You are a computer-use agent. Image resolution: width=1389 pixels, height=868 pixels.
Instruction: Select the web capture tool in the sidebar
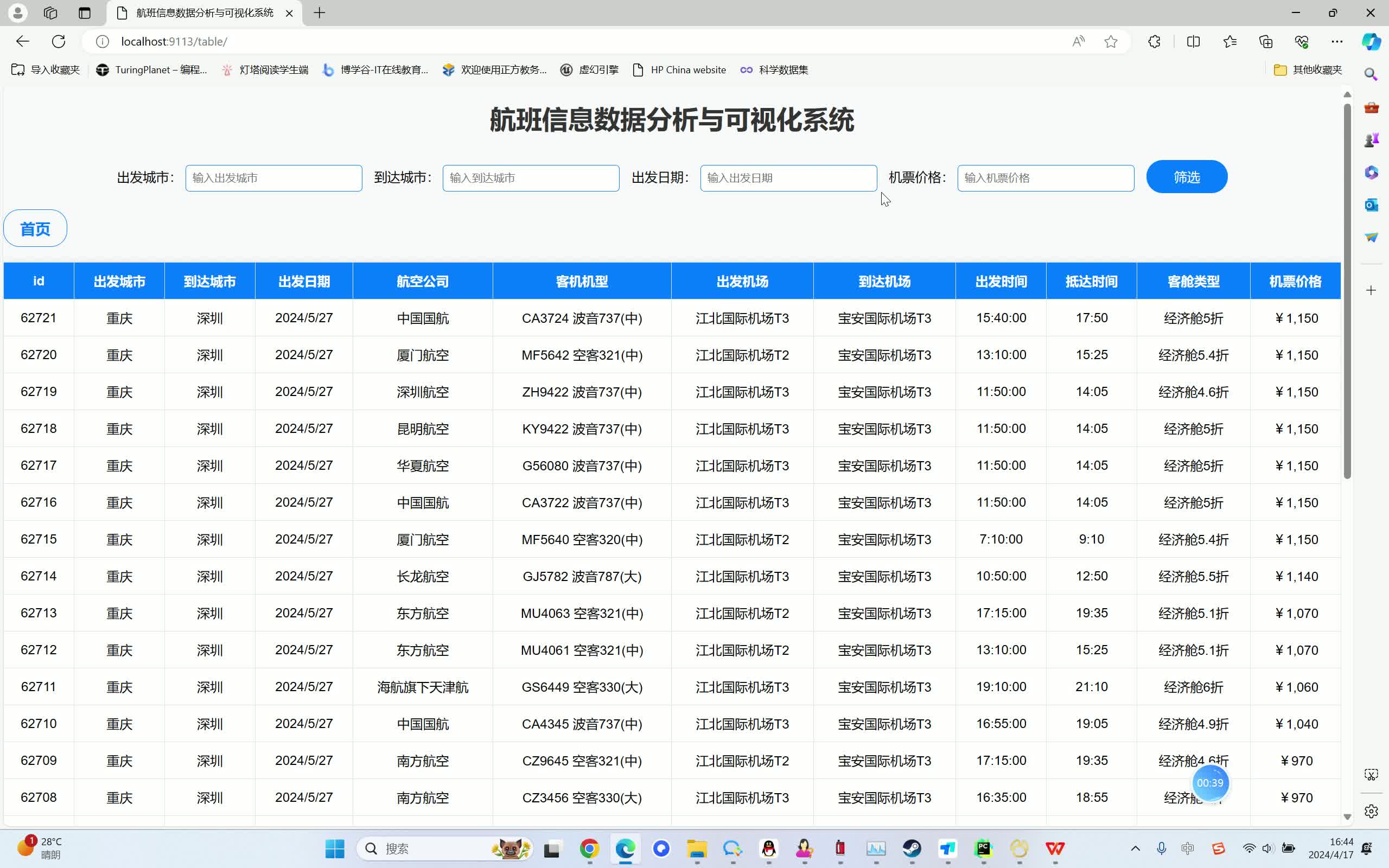[x=1371, y=775]
